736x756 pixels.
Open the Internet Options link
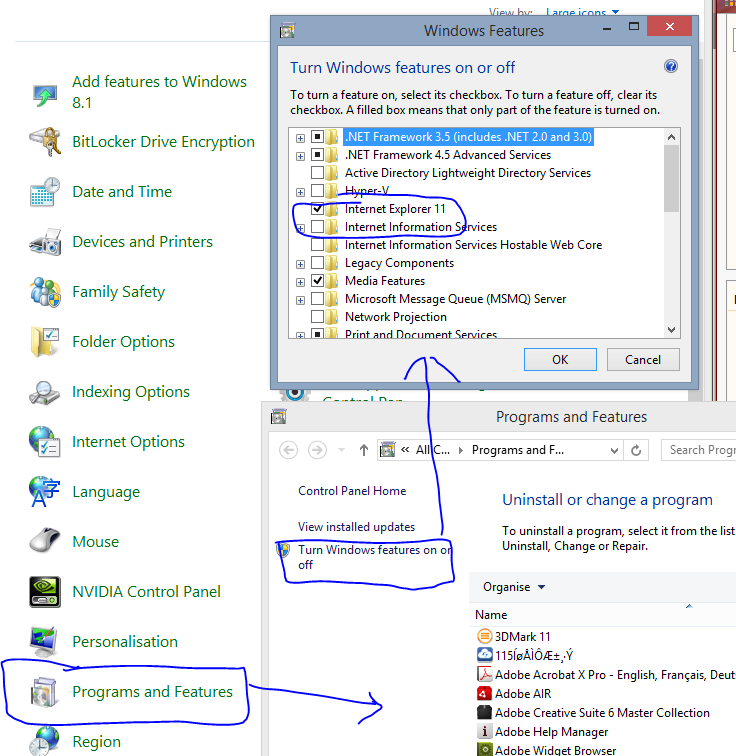[x=129, y=442]
